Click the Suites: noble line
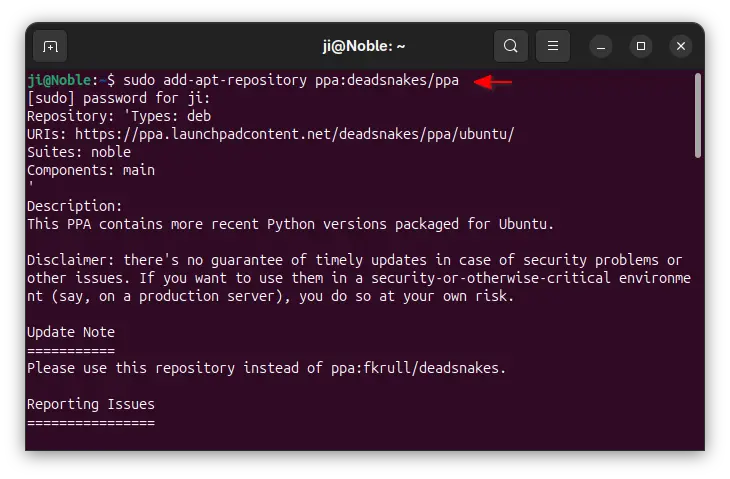 (79, 152)
